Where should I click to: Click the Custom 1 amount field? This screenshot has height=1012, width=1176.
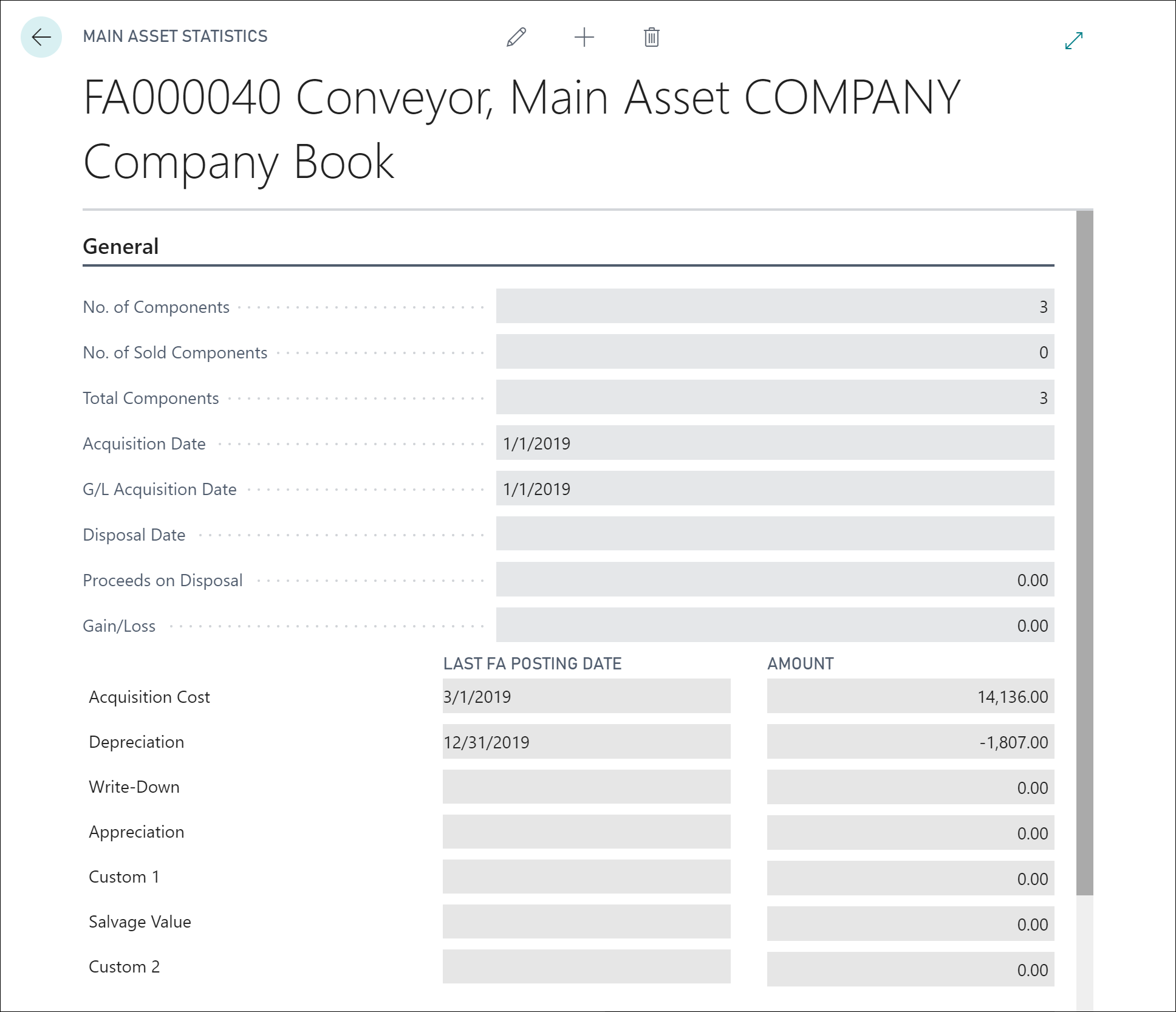[x=911, y=878]
